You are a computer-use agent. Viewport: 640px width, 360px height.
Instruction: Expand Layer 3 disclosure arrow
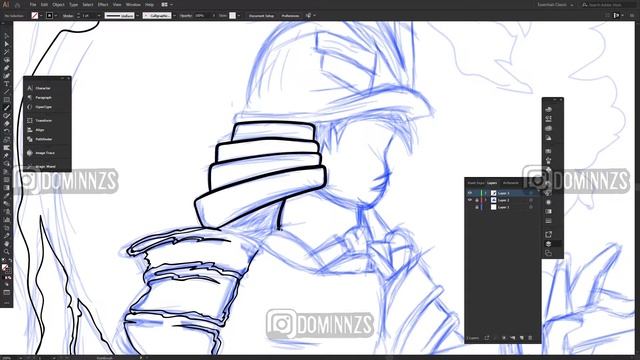485,193
